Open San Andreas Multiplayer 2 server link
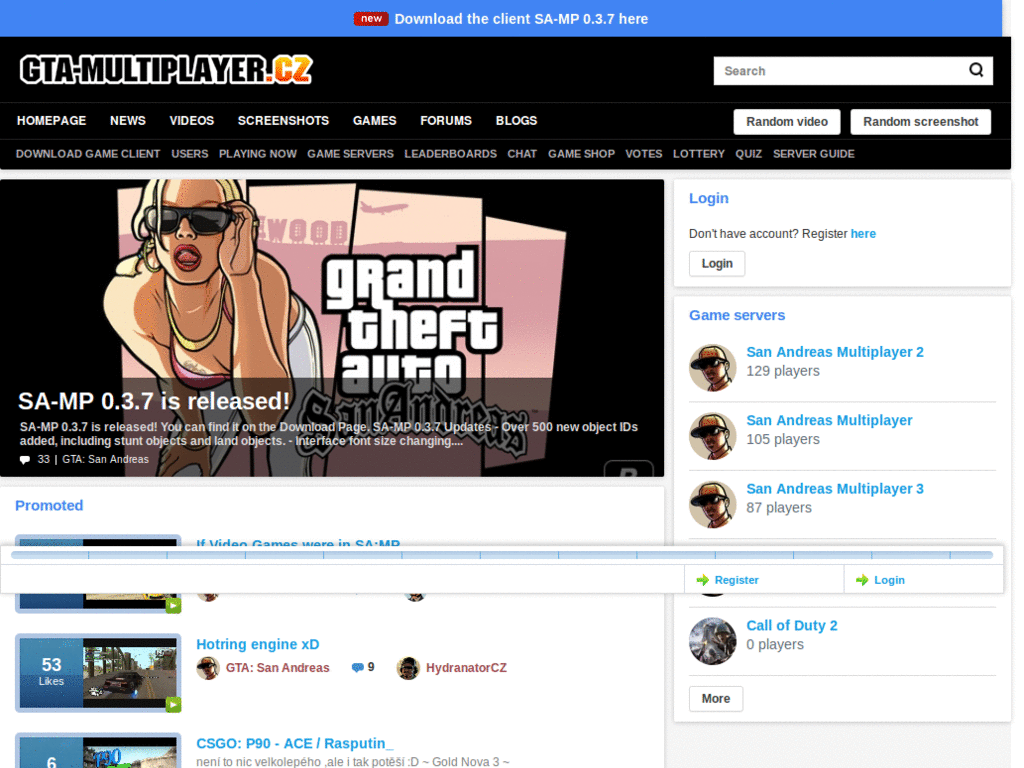This screenshot has width=1024, height=768. 835,352
